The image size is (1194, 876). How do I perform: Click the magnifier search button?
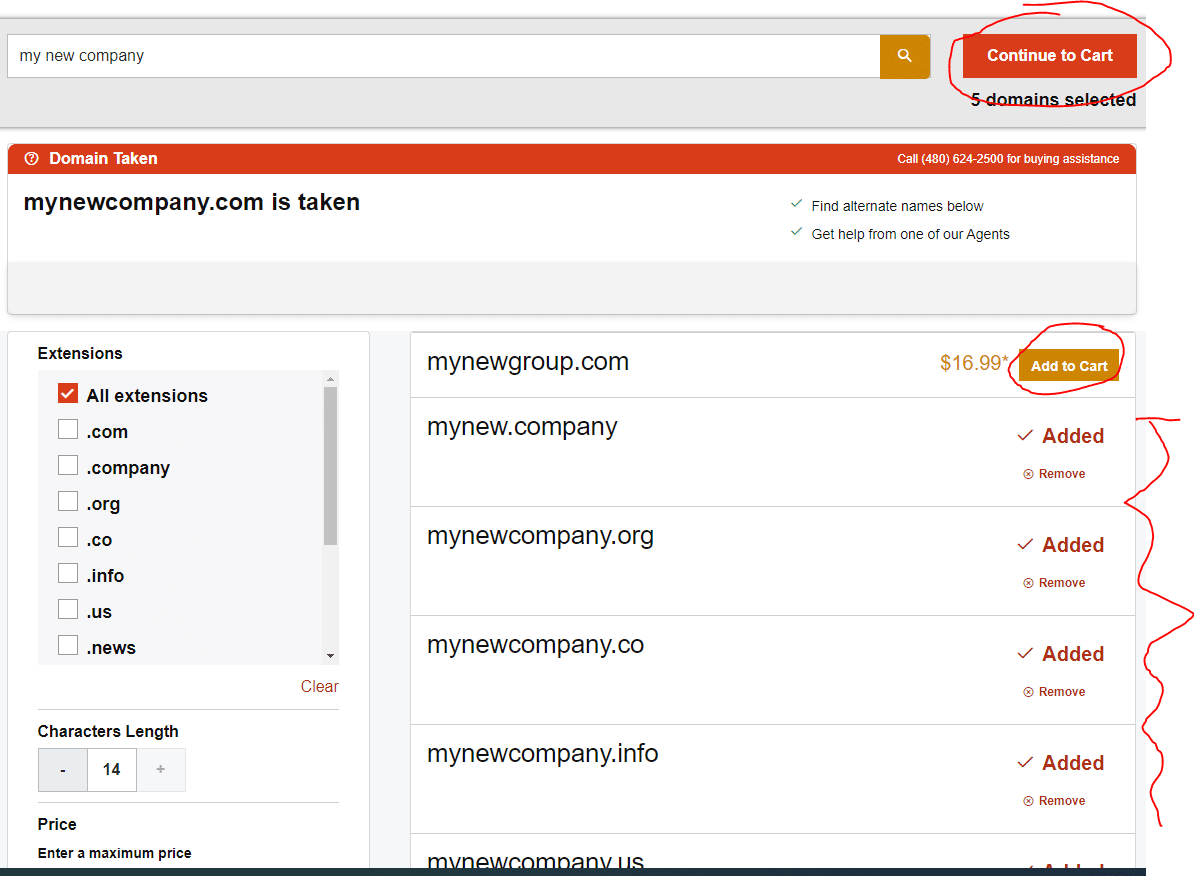click(904, 56)
